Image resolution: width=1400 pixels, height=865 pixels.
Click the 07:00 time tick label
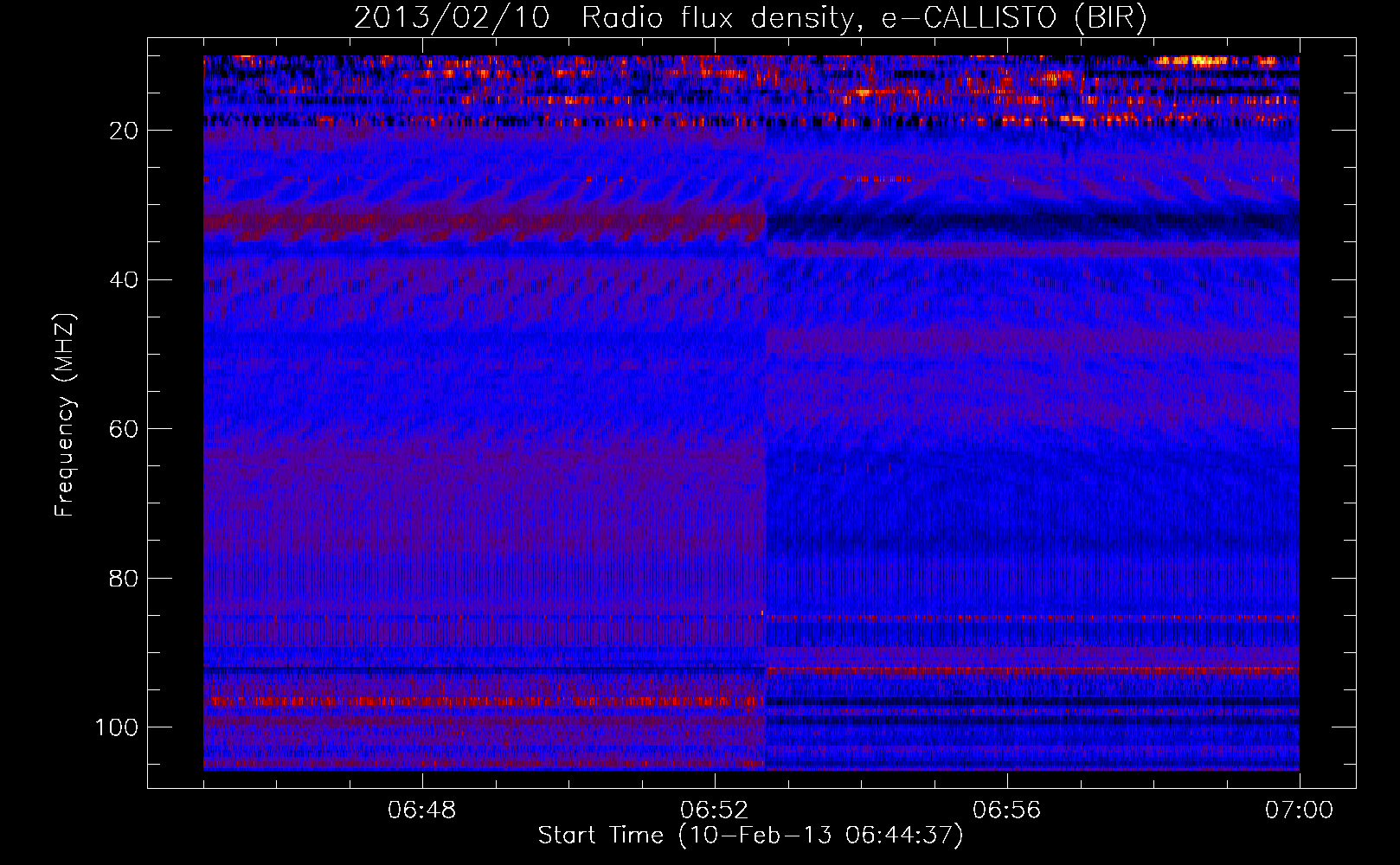coord(1300,811)
